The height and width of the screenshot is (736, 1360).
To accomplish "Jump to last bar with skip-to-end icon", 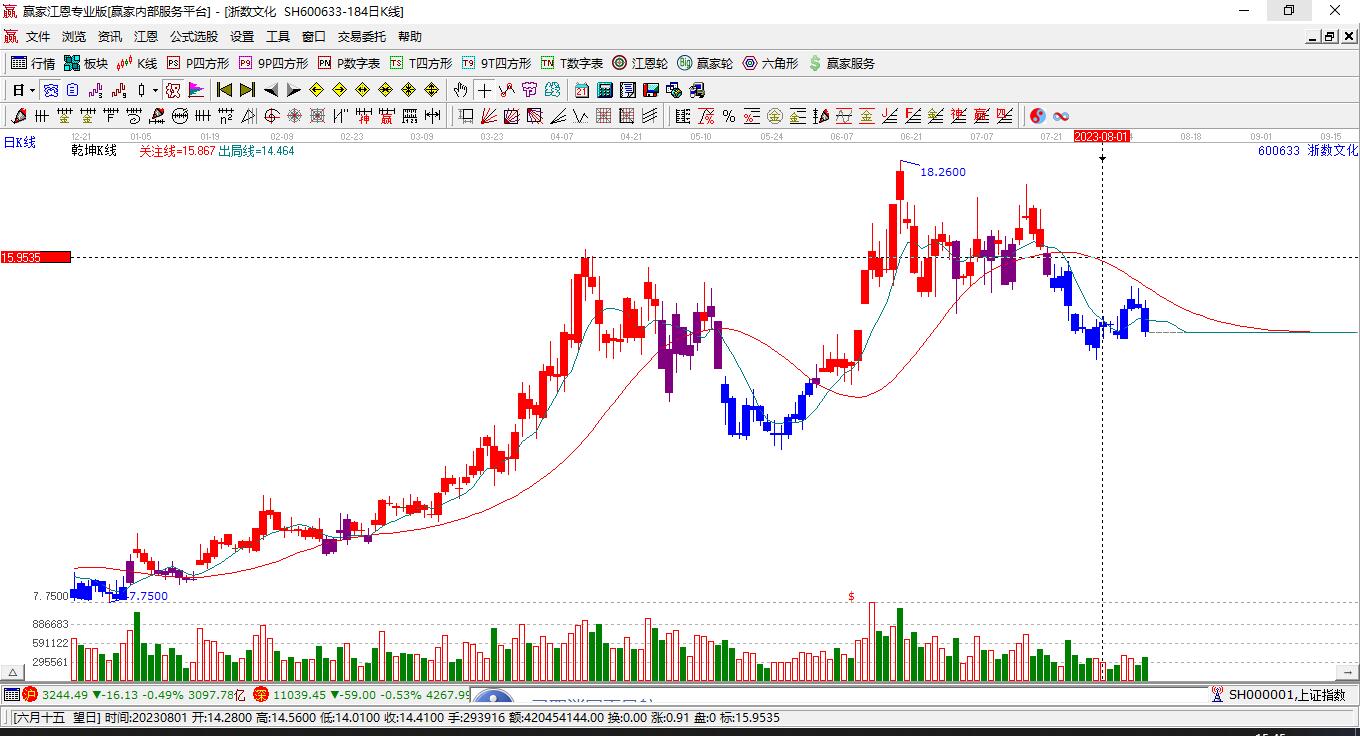I will coord(247,90).
